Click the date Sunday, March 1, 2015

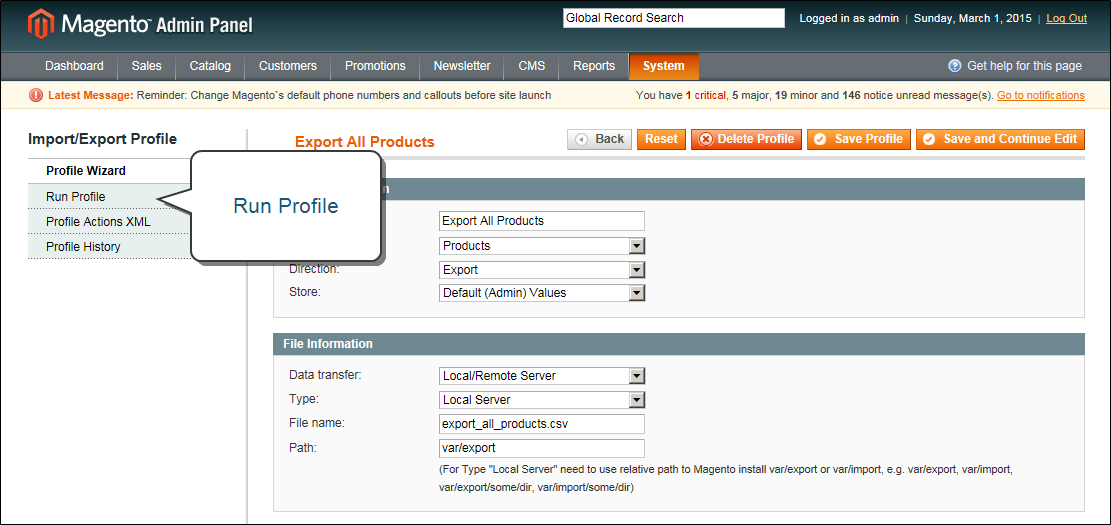click(973, 18)
